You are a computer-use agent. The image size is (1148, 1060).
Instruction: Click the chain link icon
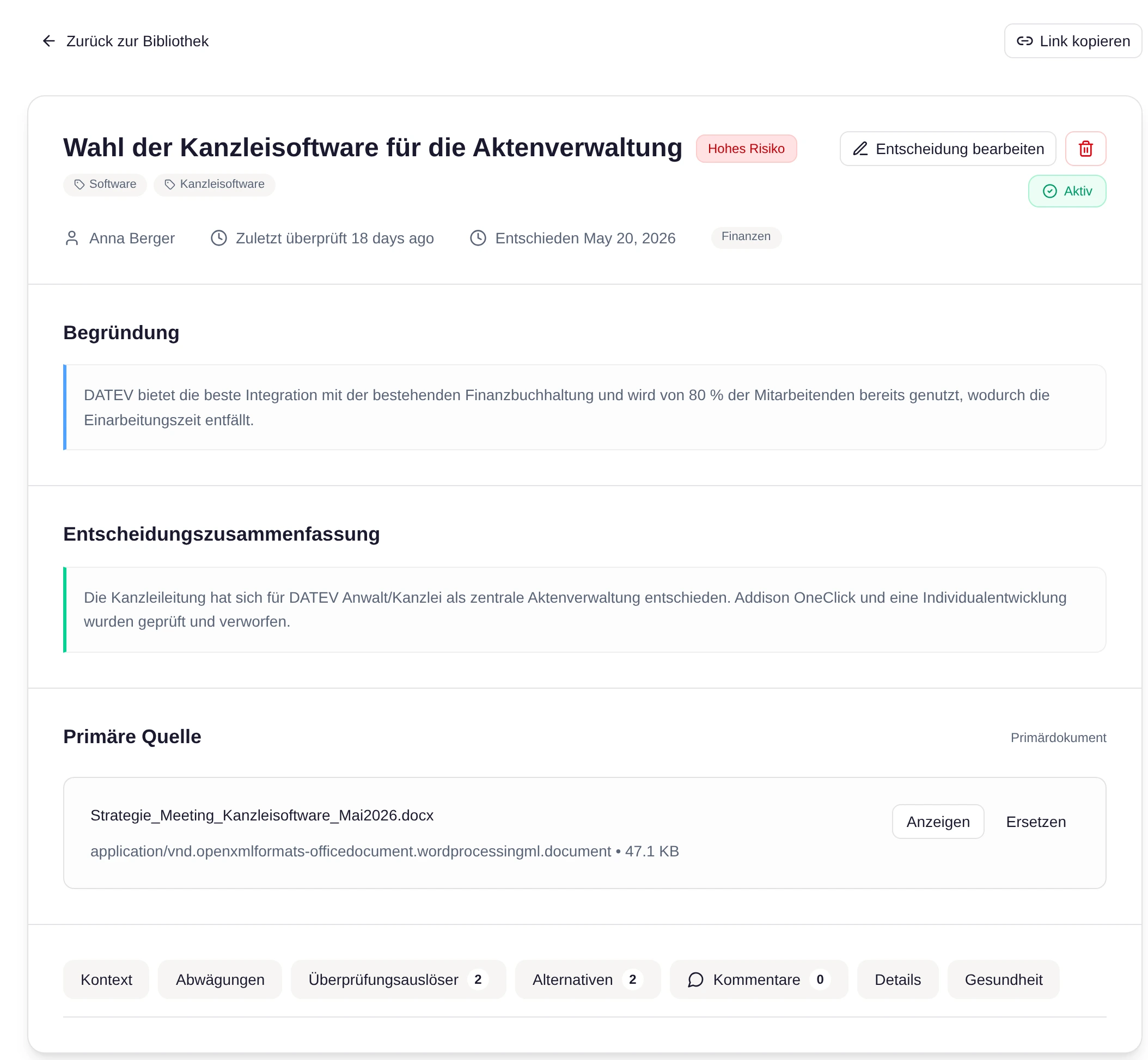(x=1024, y=41)
